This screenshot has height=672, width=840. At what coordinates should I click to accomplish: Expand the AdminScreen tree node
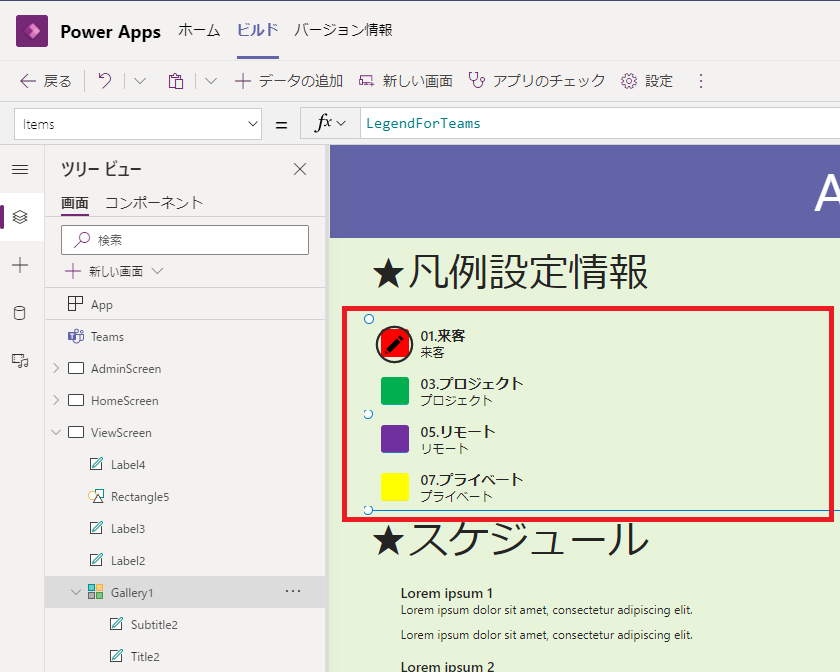[56, 368]
